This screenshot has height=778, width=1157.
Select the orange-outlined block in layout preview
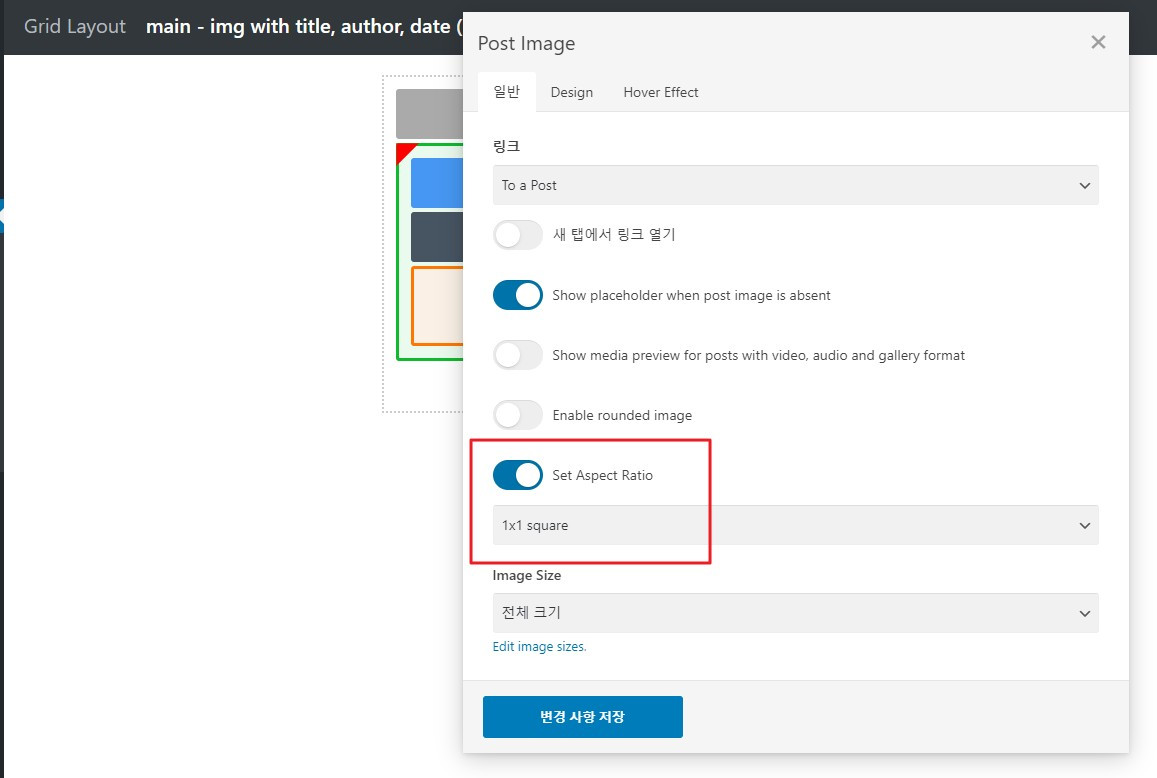point(437,306)
